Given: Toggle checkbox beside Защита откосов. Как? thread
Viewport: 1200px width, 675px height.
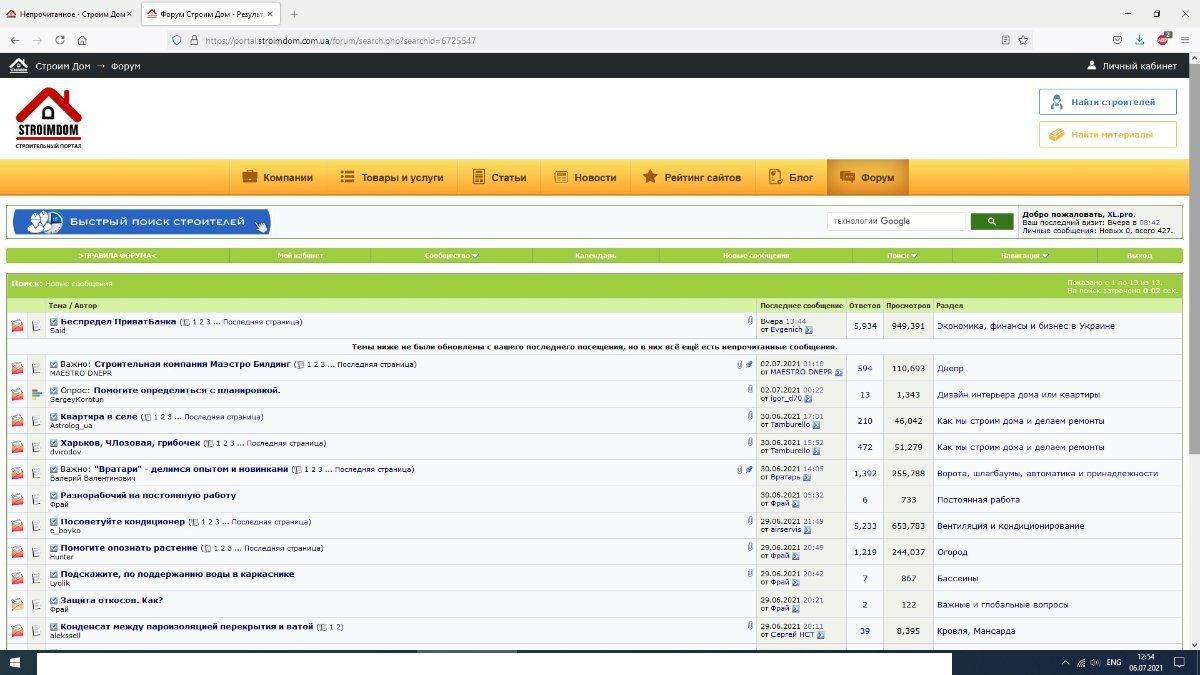Looking at the screenshot, I should point(54,600).
